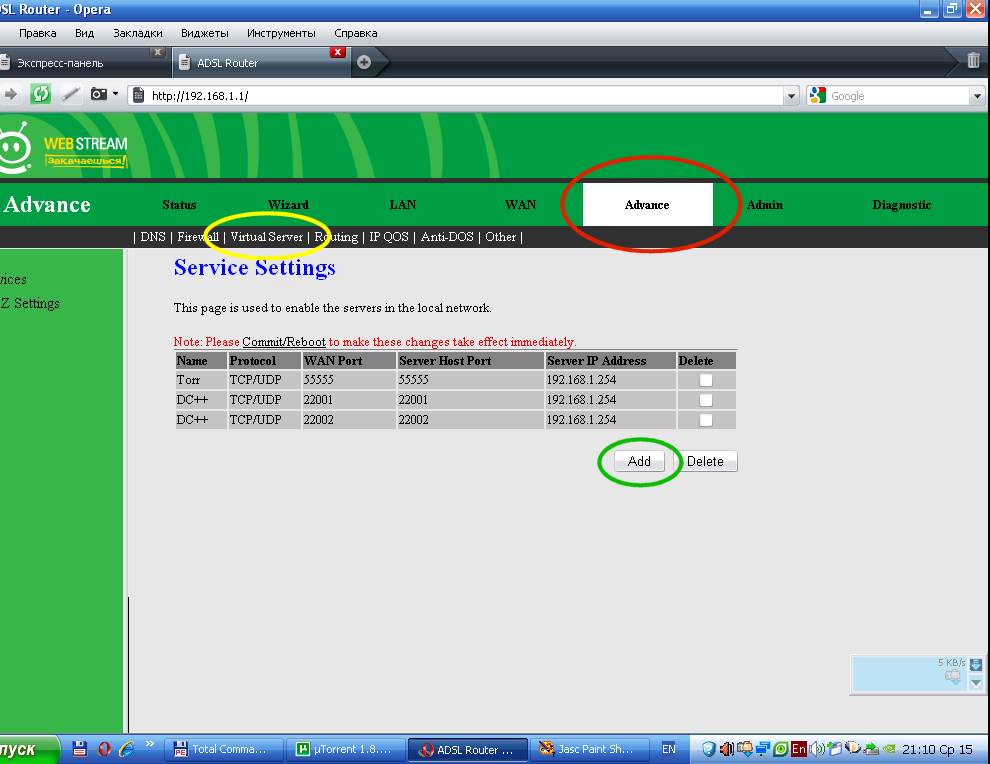This screenshot has height=764, width=990.
Task: Open the Z Settings sidebar link
Action: coord(30,304)
